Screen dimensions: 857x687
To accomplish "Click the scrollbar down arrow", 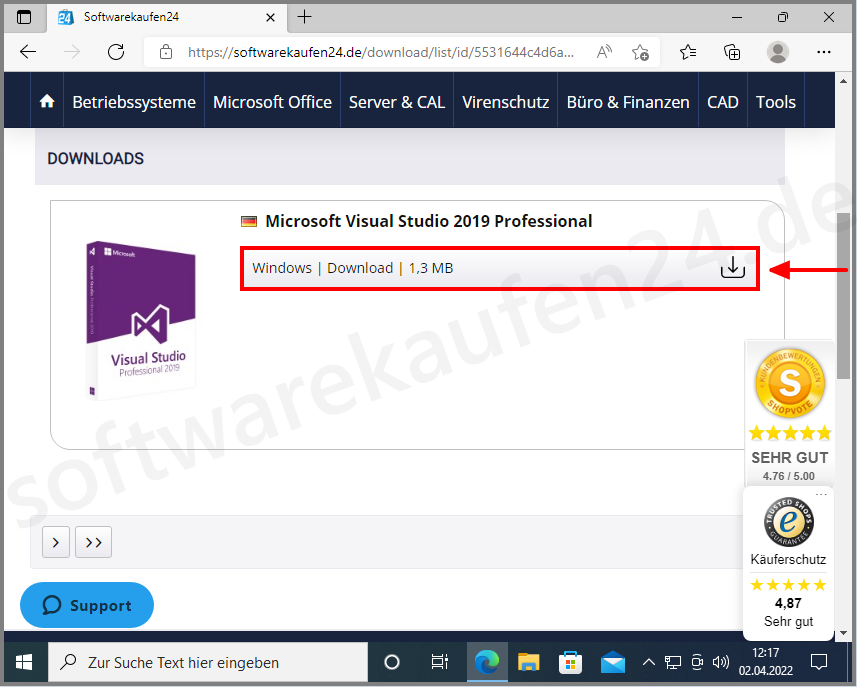I will (843, 633).
